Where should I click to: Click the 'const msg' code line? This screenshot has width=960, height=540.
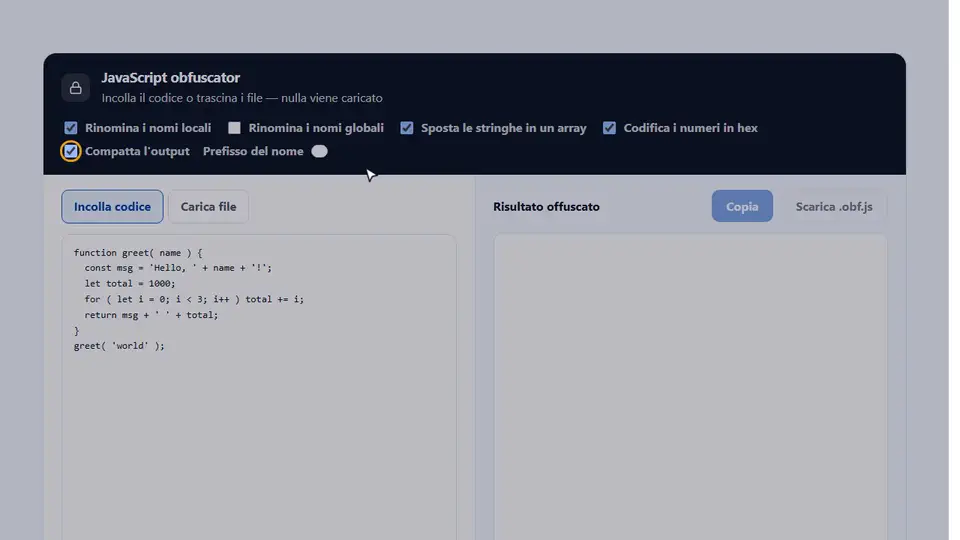tap(178, 268)
